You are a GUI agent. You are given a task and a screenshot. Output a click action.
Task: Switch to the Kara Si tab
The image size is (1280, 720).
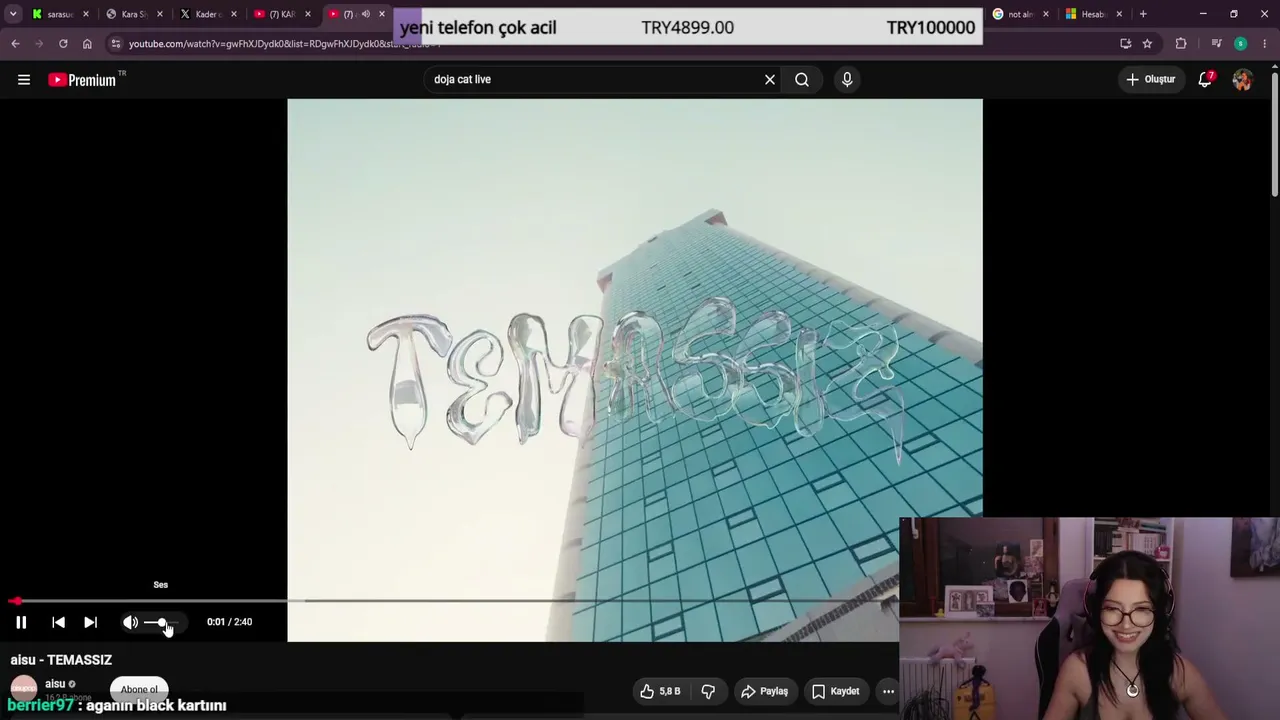134,14
